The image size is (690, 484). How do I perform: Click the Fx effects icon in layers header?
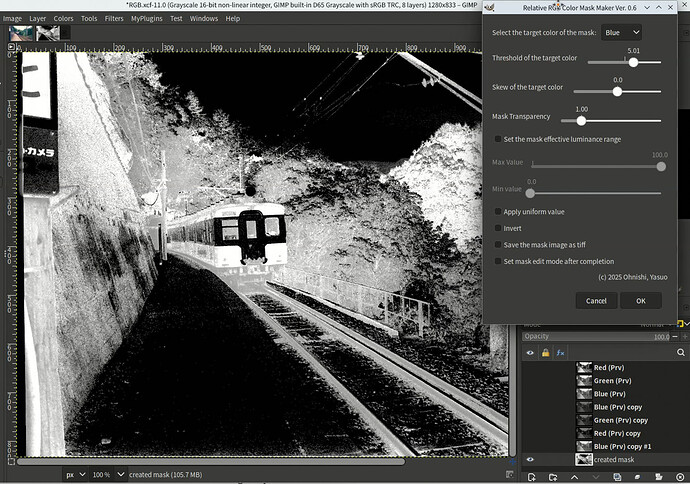(561, 353)
